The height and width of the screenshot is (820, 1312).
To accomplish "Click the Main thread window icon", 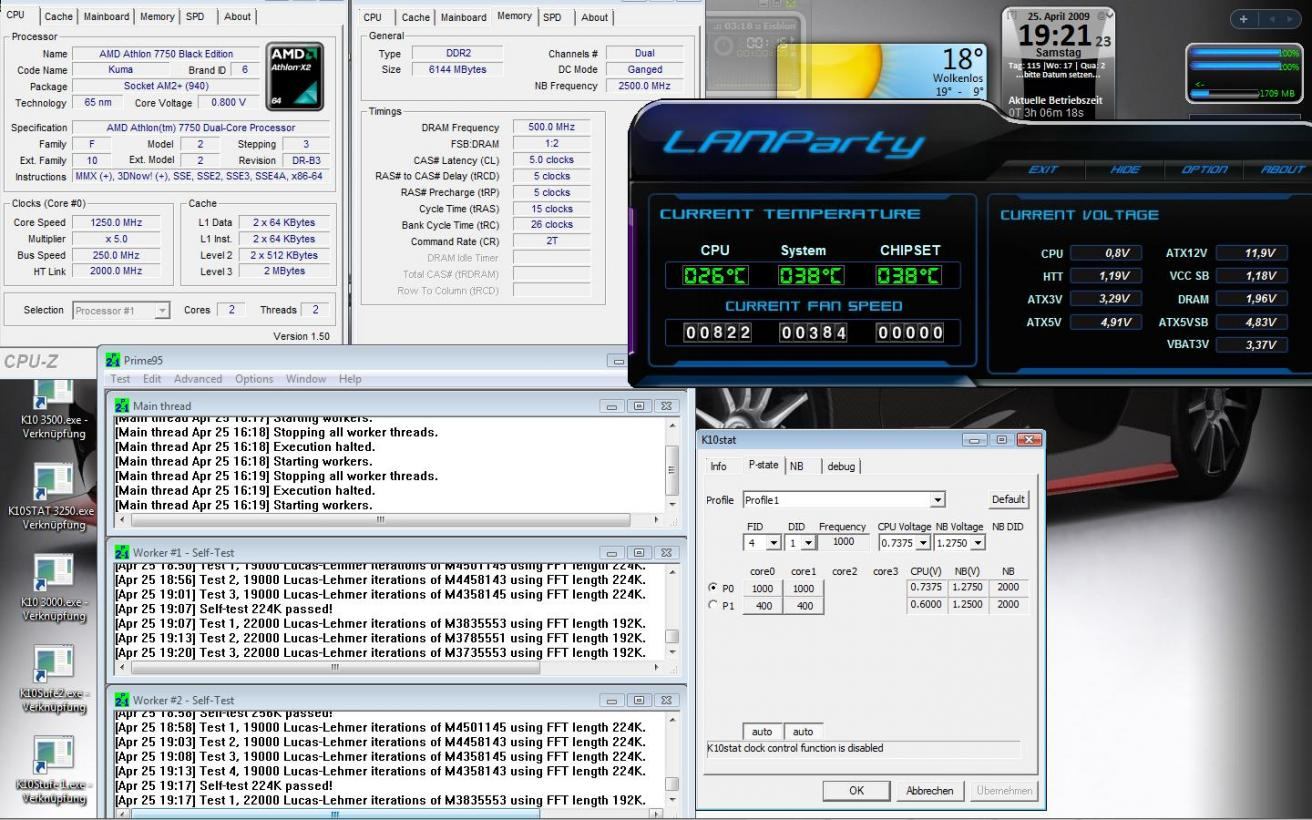I will 122,405.
